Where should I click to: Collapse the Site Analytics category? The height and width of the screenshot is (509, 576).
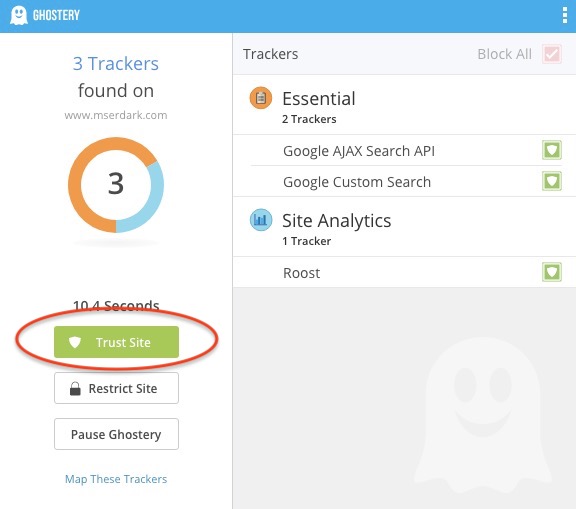(404, 227)
